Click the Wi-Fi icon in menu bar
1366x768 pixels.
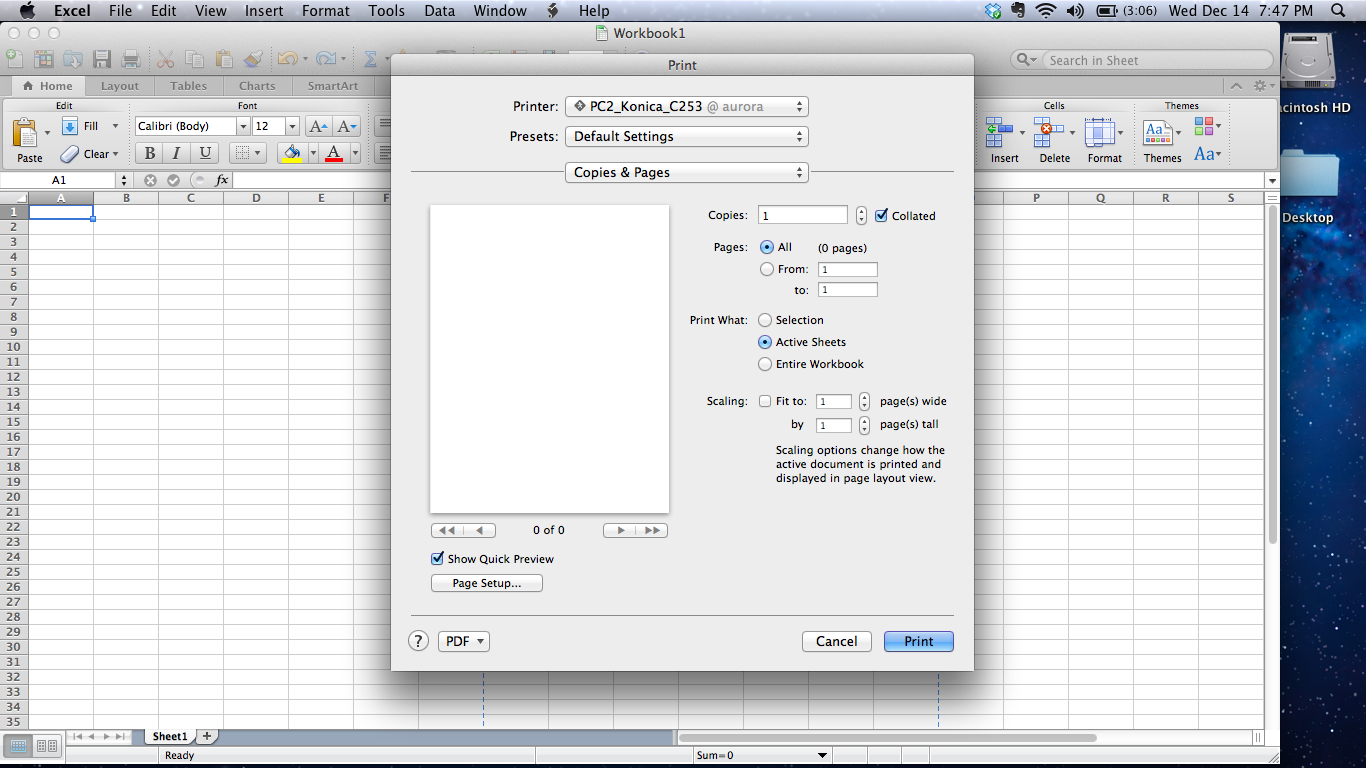[1046, 11]
